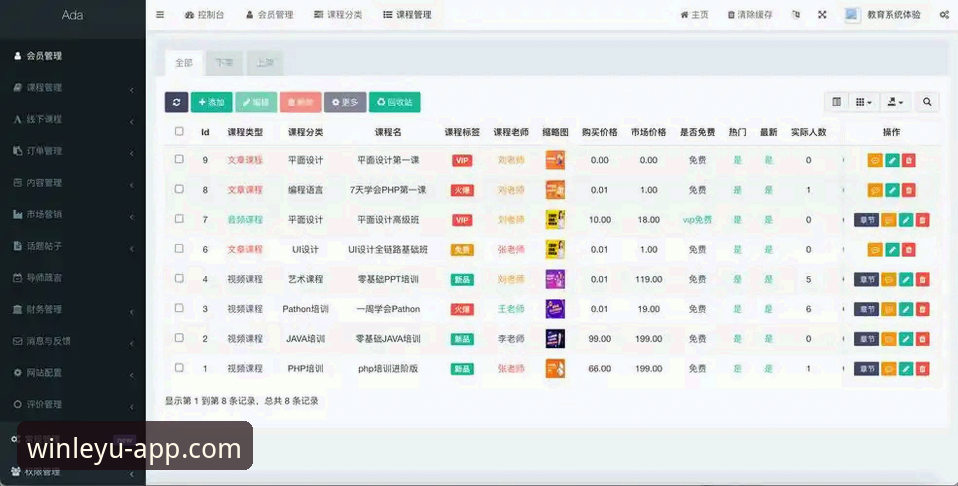Screen dimensions: 958x486
Task: Toggle the select-all checkbox in table header
Action: tap(179, 131)
